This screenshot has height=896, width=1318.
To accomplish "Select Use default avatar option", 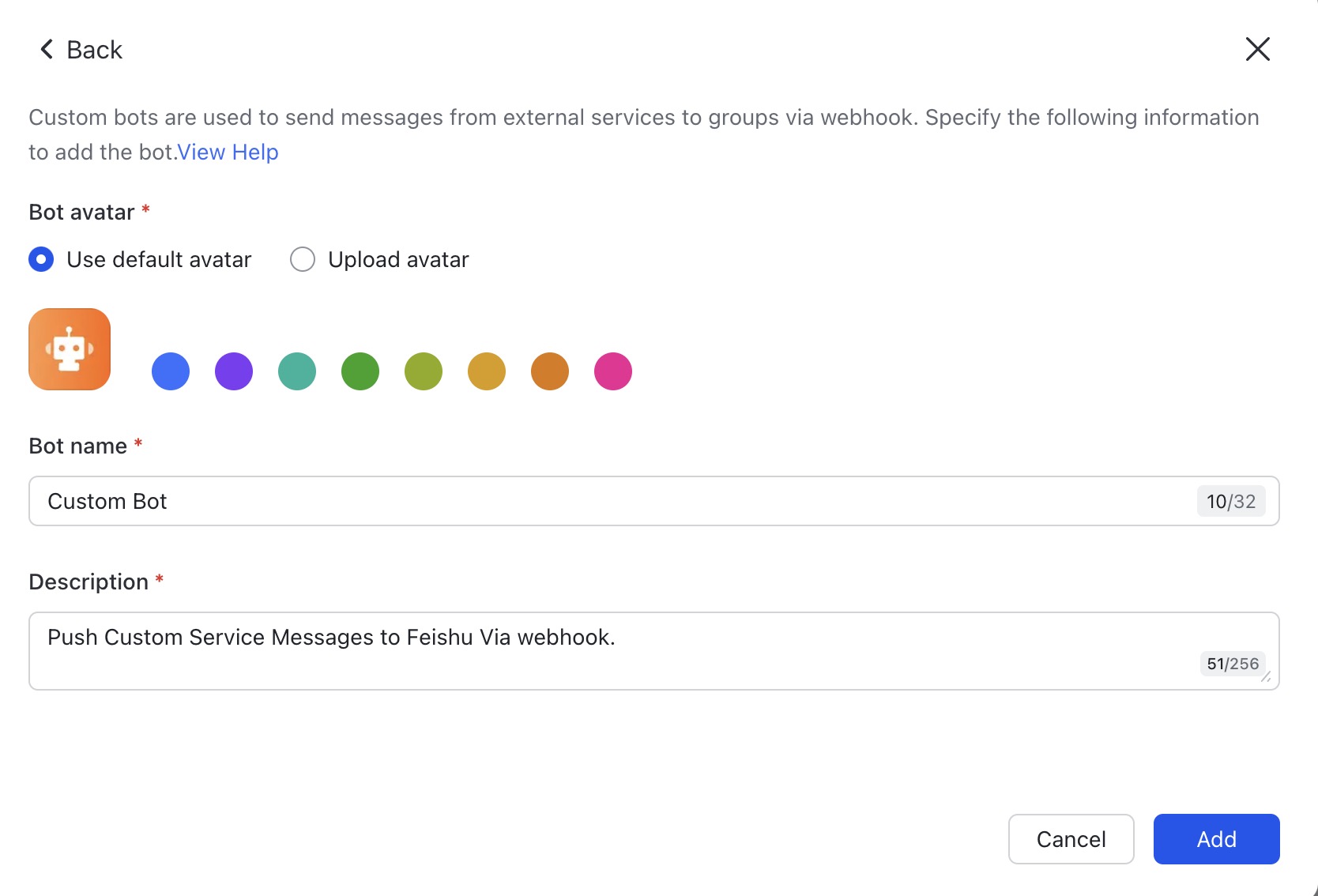I will pyautogui.click(x=41, y=259).
